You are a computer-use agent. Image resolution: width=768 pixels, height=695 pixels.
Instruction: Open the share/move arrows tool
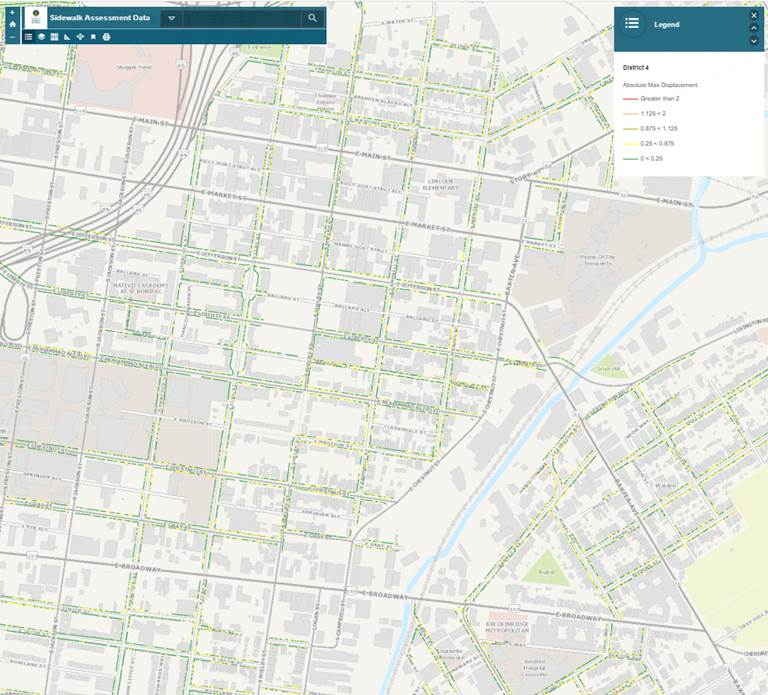pos(80,37)
